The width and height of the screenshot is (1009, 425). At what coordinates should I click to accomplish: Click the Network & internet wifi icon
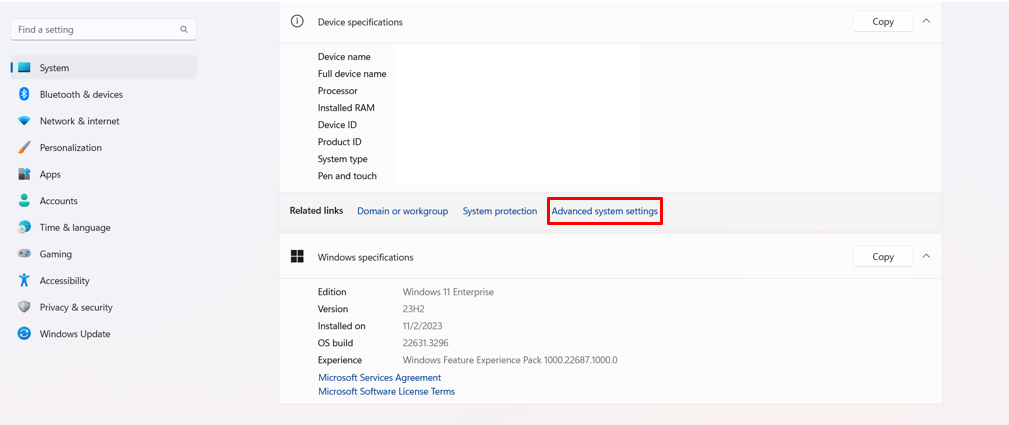pyautogui.click(x=24, y=121)
